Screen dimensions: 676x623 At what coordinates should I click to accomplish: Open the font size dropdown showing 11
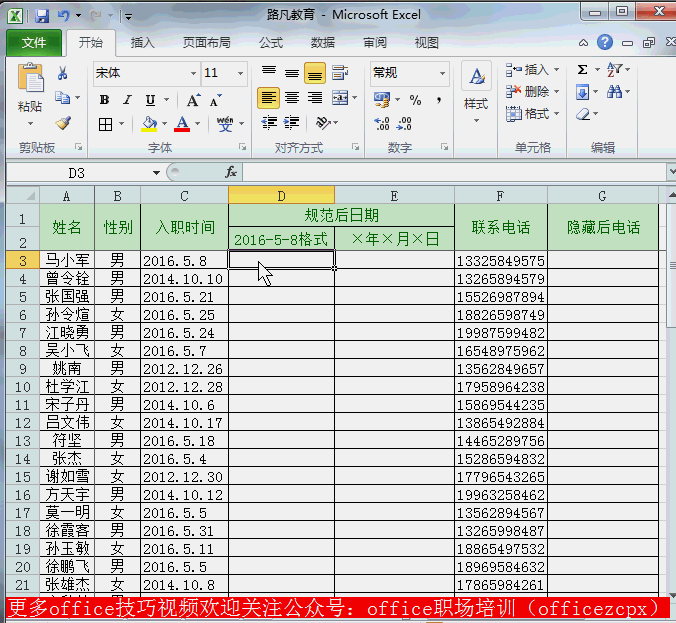pyautogui.click(x=240, y=73)
